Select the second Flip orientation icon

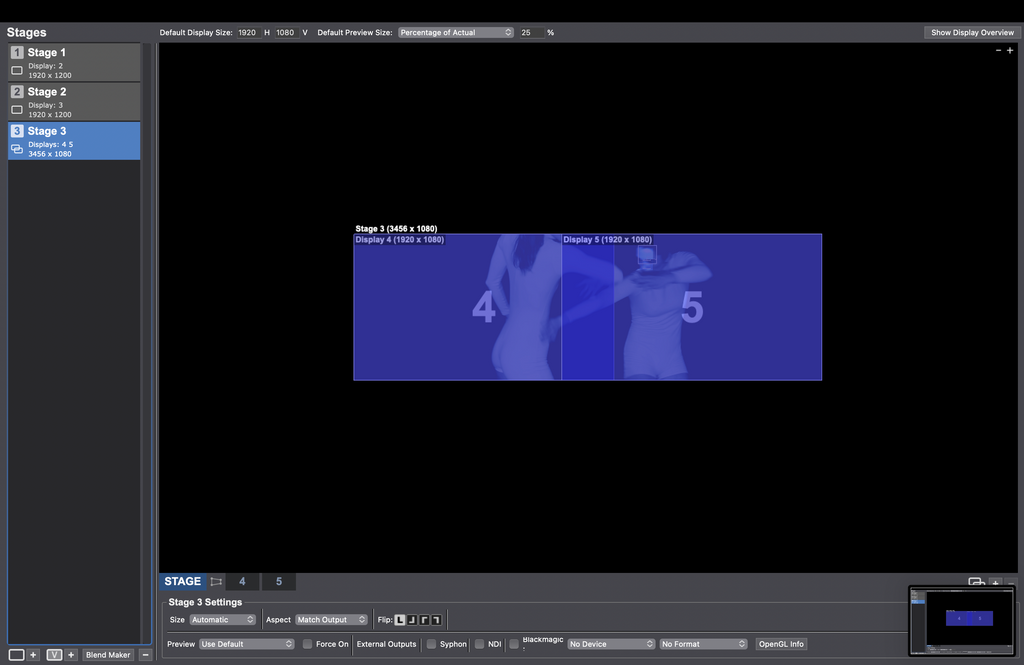[x=413, y=620]
